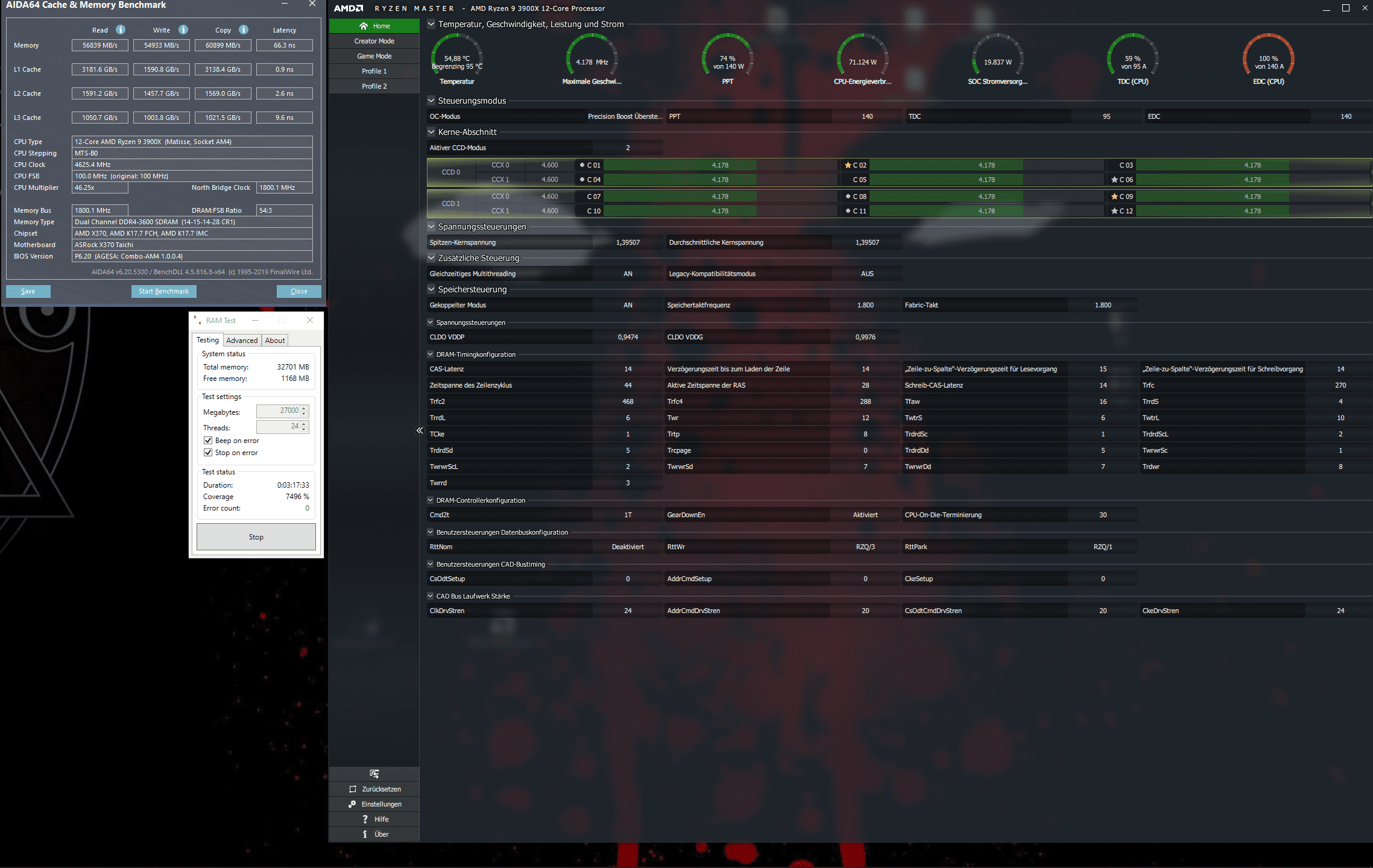Uncheck Beep on error checkbox

[x=208, y=441]
